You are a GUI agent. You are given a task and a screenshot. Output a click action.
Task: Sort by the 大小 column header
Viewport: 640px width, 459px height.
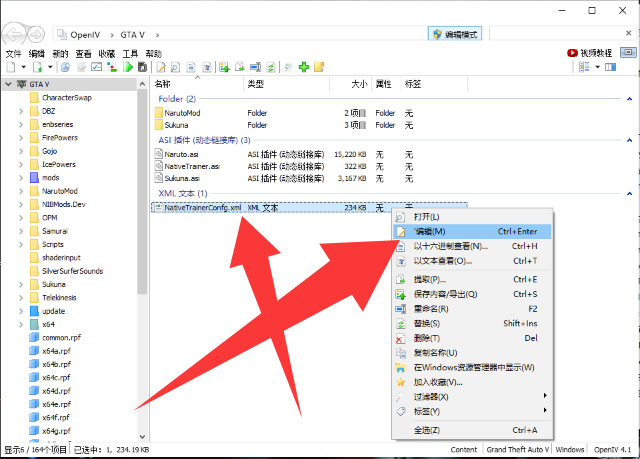350,84
